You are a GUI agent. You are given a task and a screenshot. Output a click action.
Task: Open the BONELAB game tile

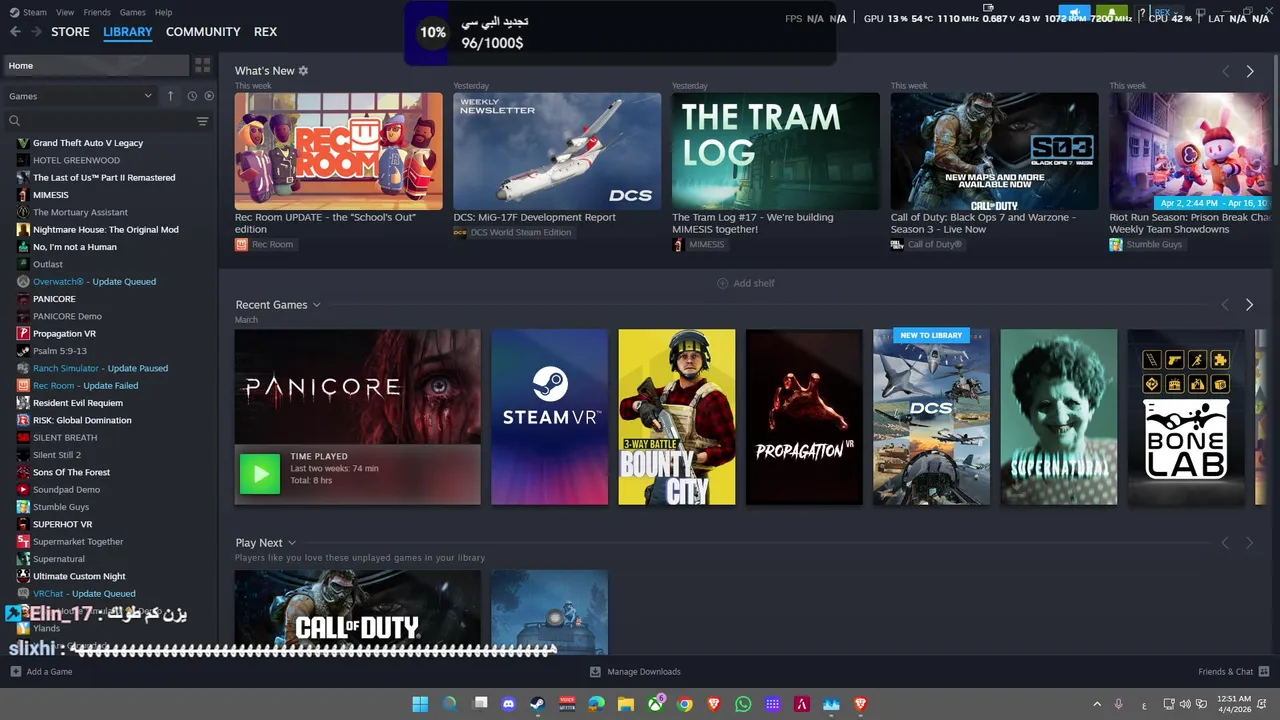pyautogui.click(x=1186, y=417)
